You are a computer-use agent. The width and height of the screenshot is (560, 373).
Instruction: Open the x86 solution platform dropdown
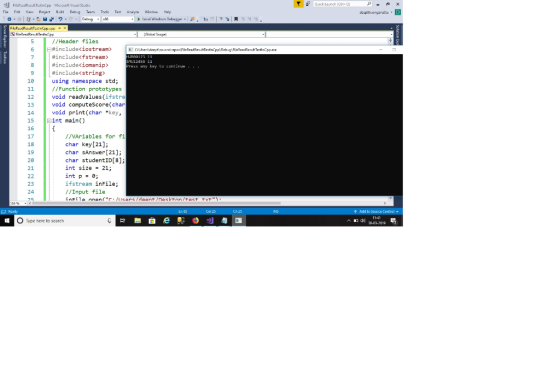(118, 19)
